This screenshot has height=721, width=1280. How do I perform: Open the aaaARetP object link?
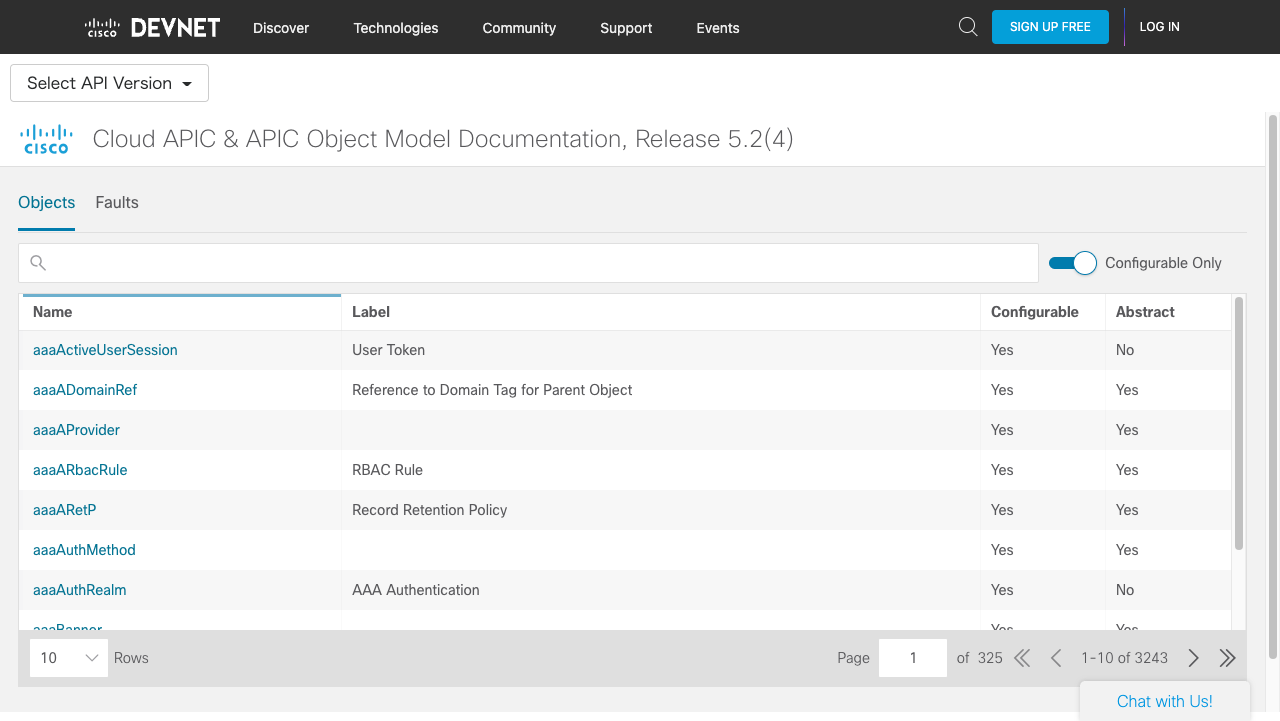[x=64, y=510]
